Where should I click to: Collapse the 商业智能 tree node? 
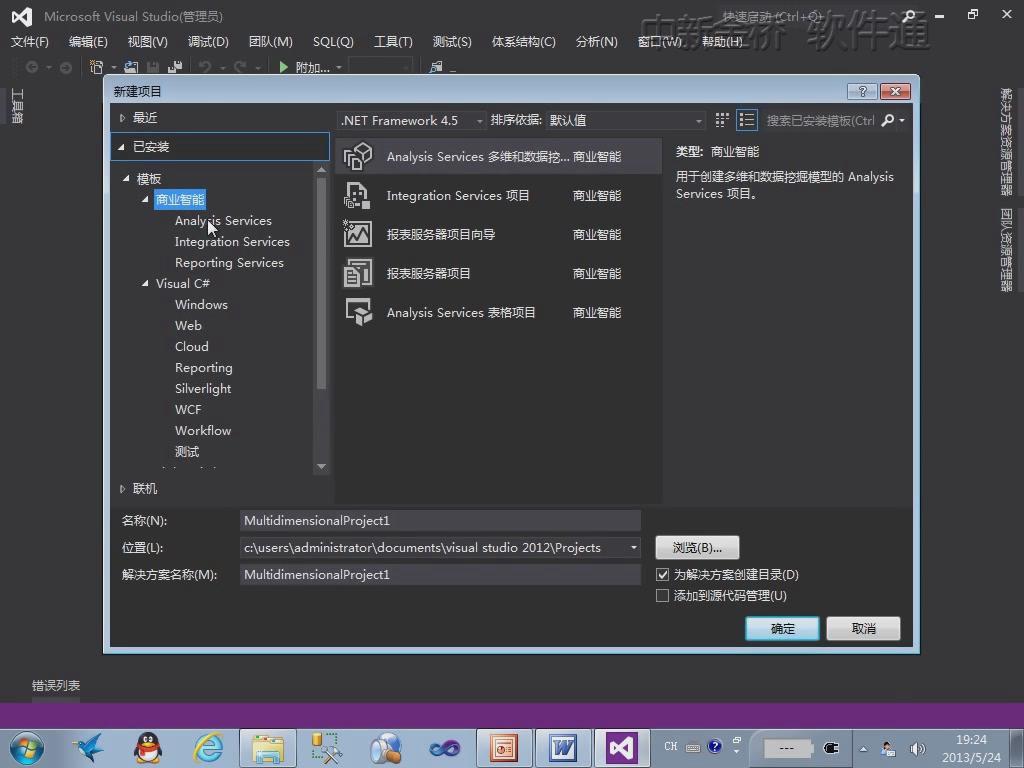point(145,199)
